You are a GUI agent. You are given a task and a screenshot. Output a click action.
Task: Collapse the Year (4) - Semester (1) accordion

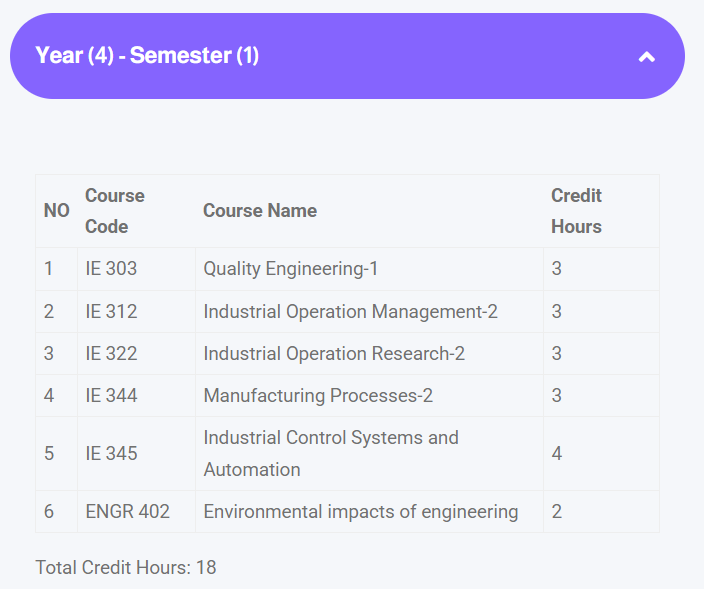click(147, 56)
